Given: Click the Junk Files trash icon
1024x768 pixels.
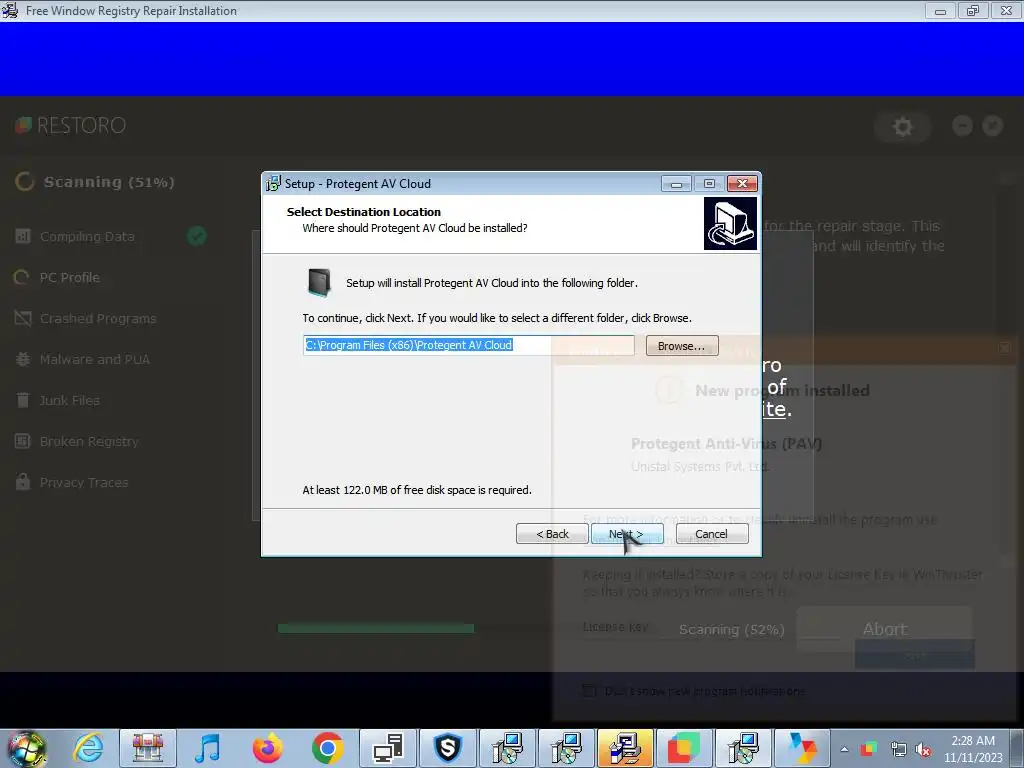Looking at the screenshot, I should [23, 400].
